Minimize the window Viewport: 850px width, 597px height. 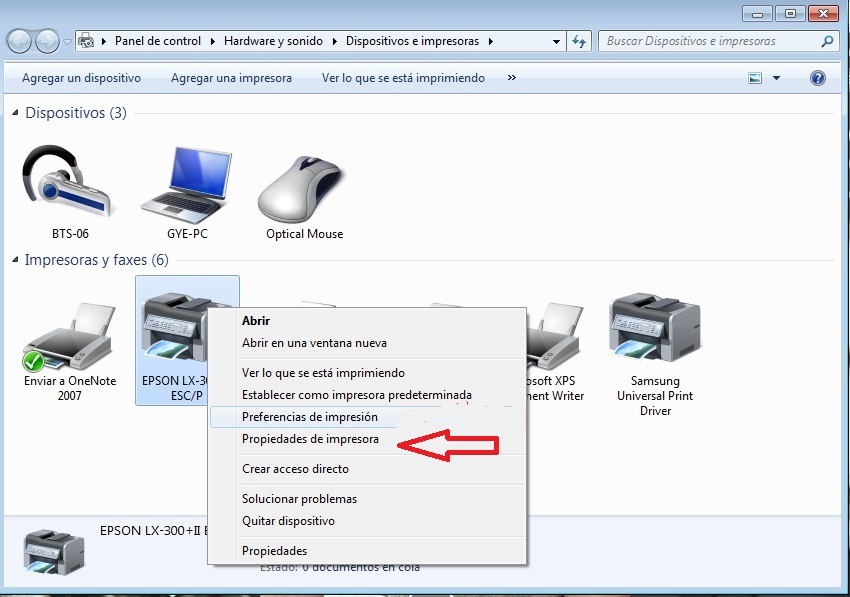[x=757, y=14]
